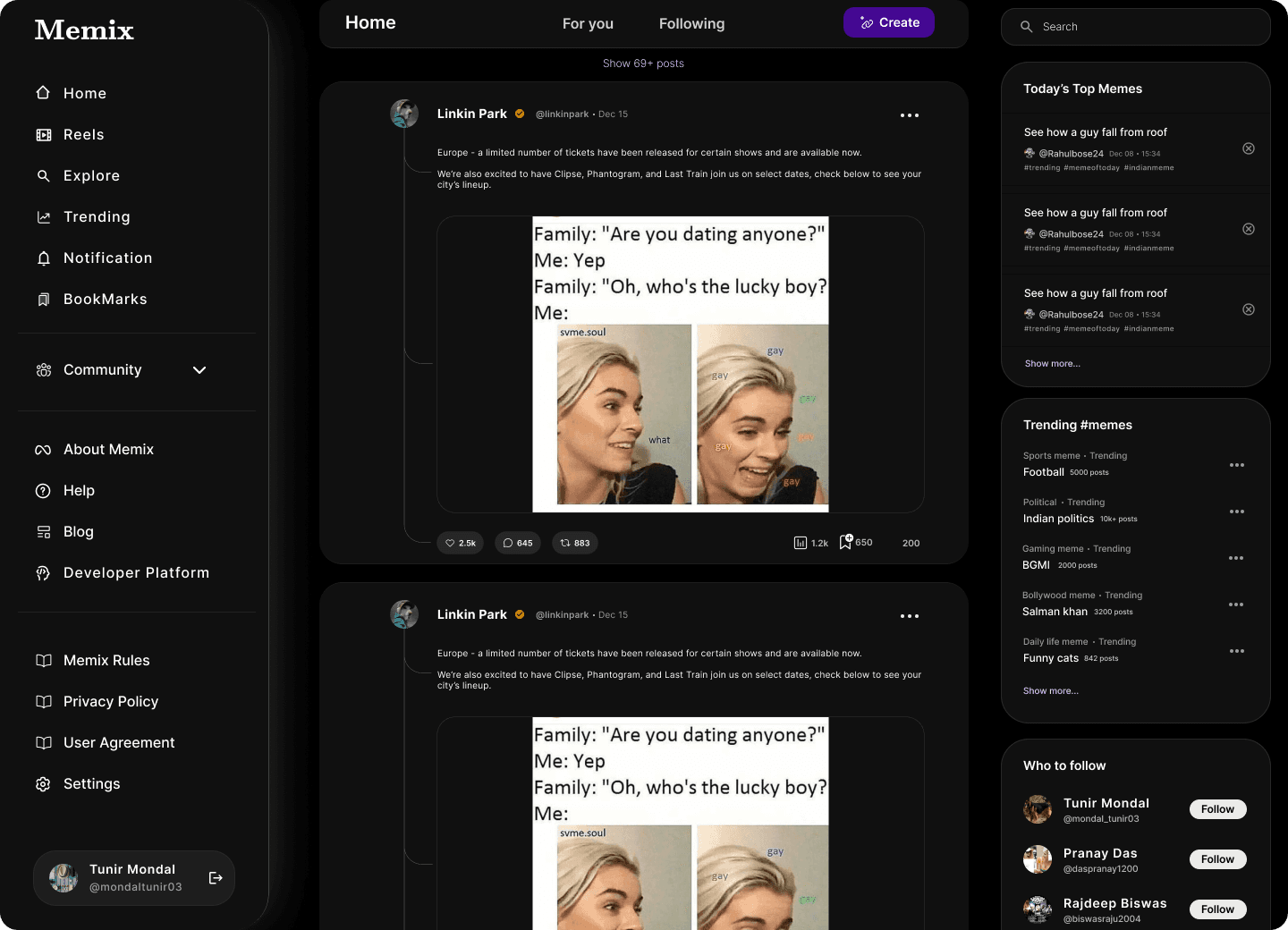1288x930 pixels.
Task: Open comments showing 645
Action: 518,543
